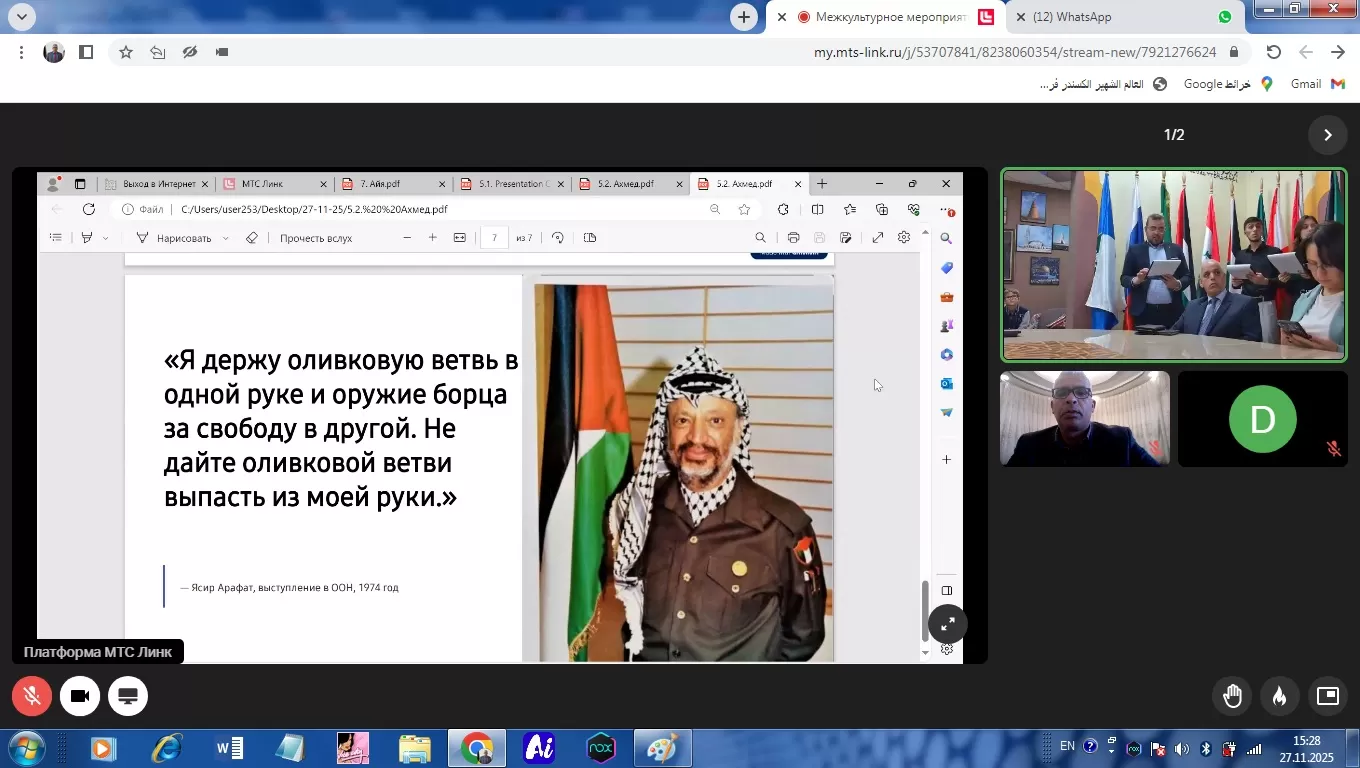Reload the MTS Link page
Image resolution: width=1360 pixels, height=768 pixels.
coord(1273,52)
